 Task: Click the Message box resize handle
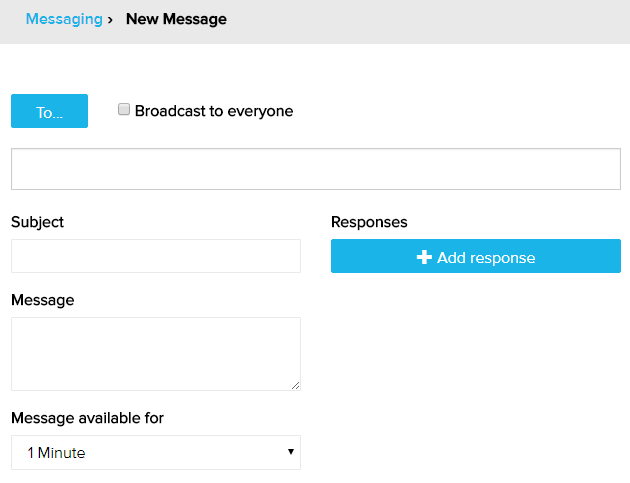point(296,385)
